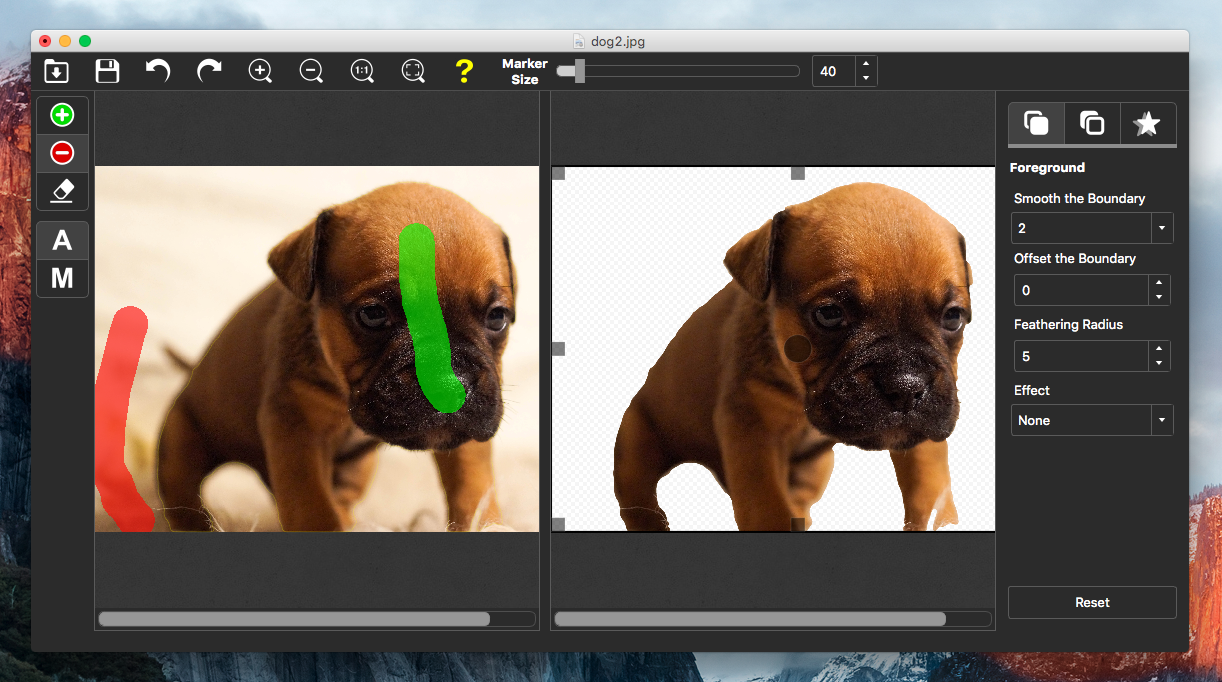Increase Feathering Radius value
This screenshot has width=1222, height=682.
[x=1159, y=349]
